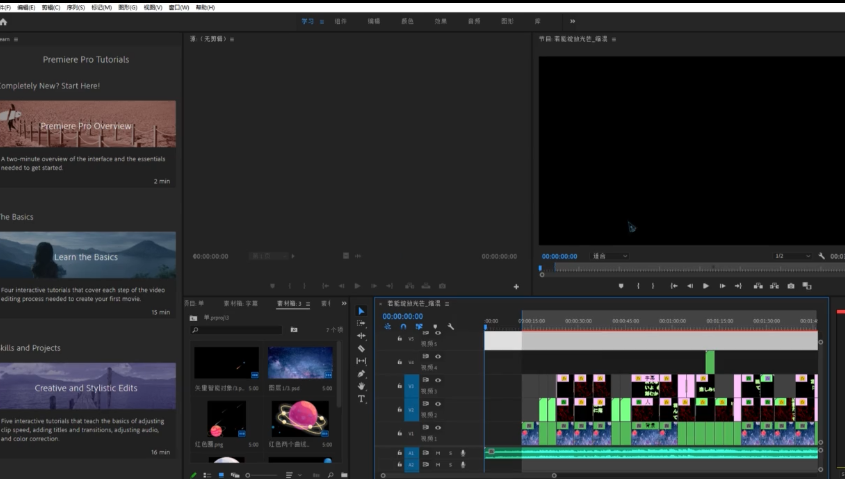Open timeline display settings wrench
The width and height of the screenshot is (845, 479).
pyautogui.click(x=451, y=327)
